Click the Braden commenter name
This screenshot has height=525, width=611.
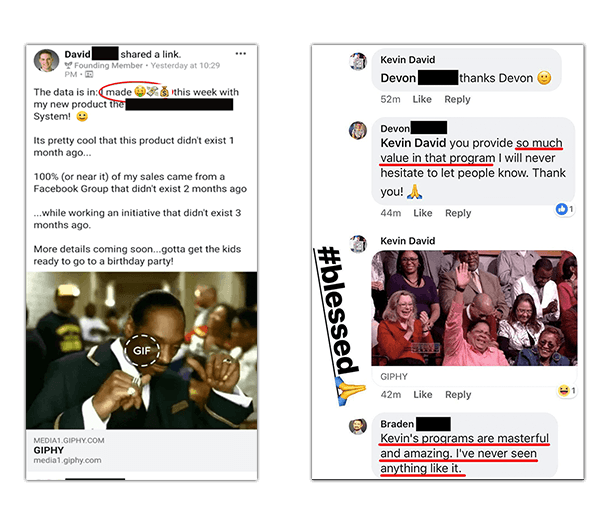[x=397, y=424]
